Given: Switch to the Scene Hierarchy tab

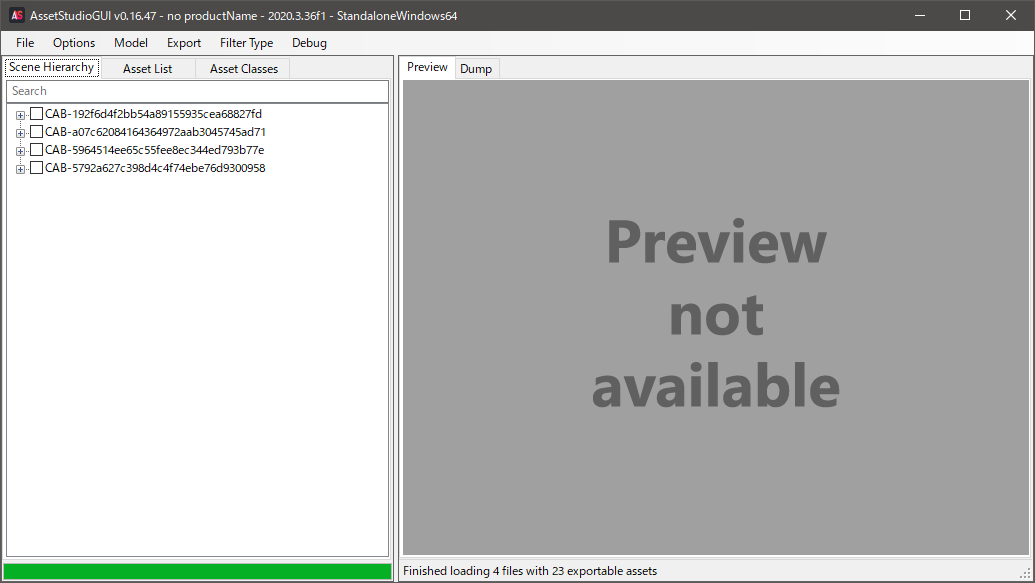Looking at the screenshot, I should [51, 67].
